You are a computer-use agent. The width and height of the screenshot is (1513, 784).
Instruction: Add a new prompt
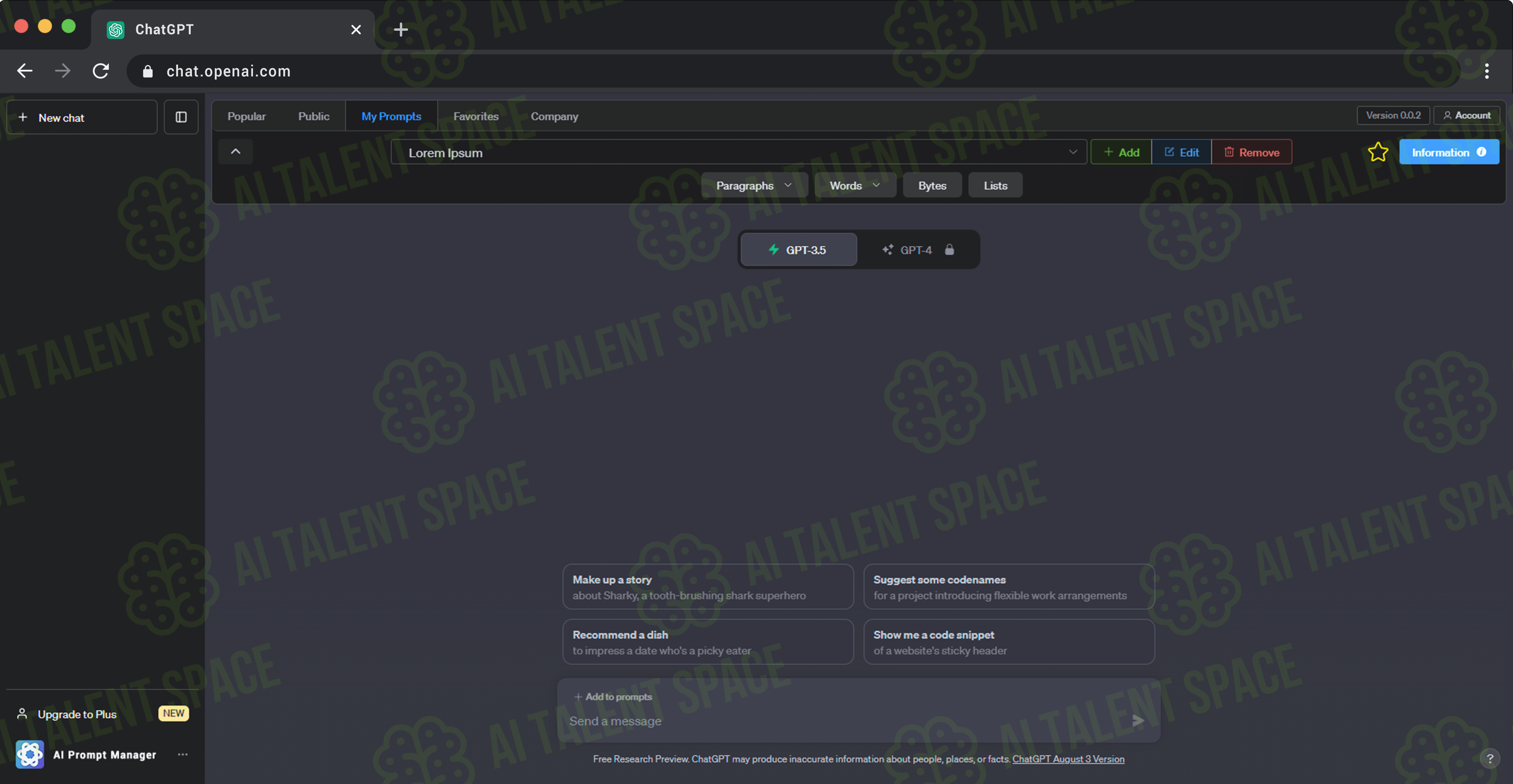[x=1121, y=152]
